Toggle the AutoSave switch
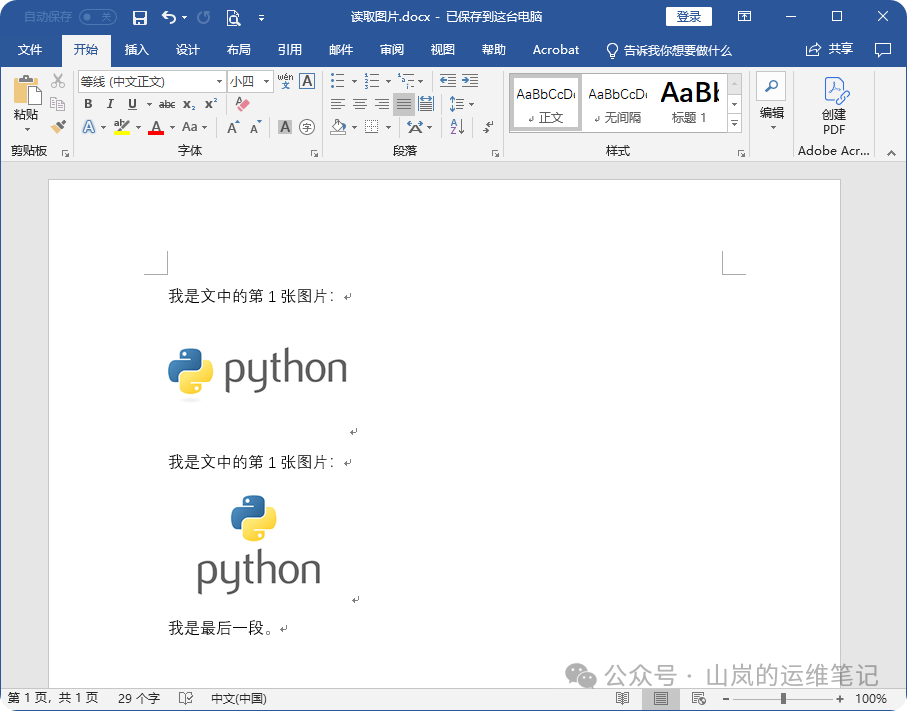 tap(98, 17)
